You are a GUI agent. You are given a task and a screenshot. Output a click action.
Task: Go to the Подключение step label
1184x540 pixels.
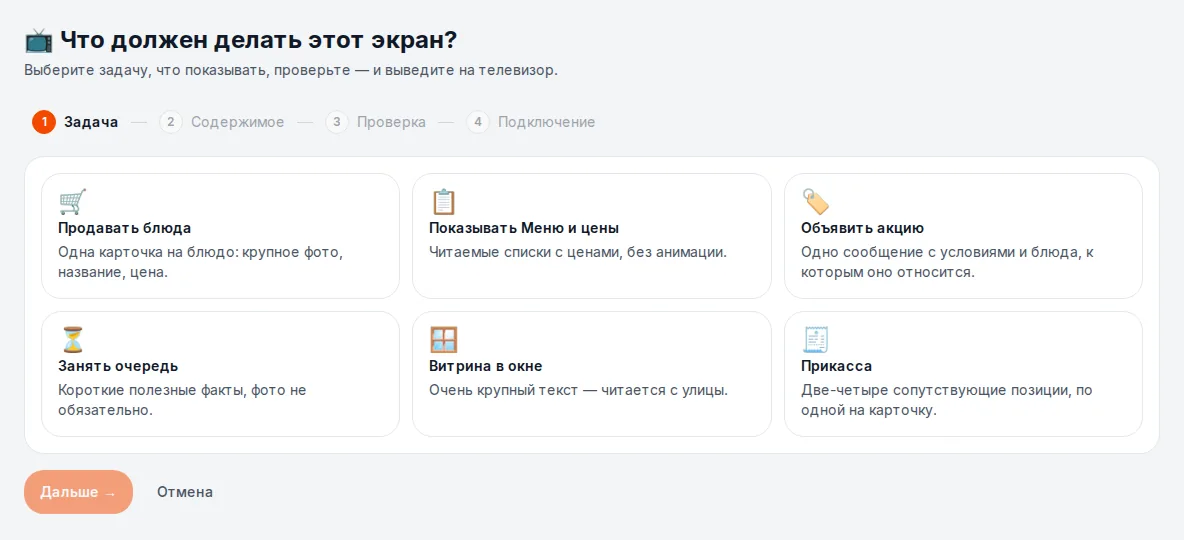tap(547, 122)
